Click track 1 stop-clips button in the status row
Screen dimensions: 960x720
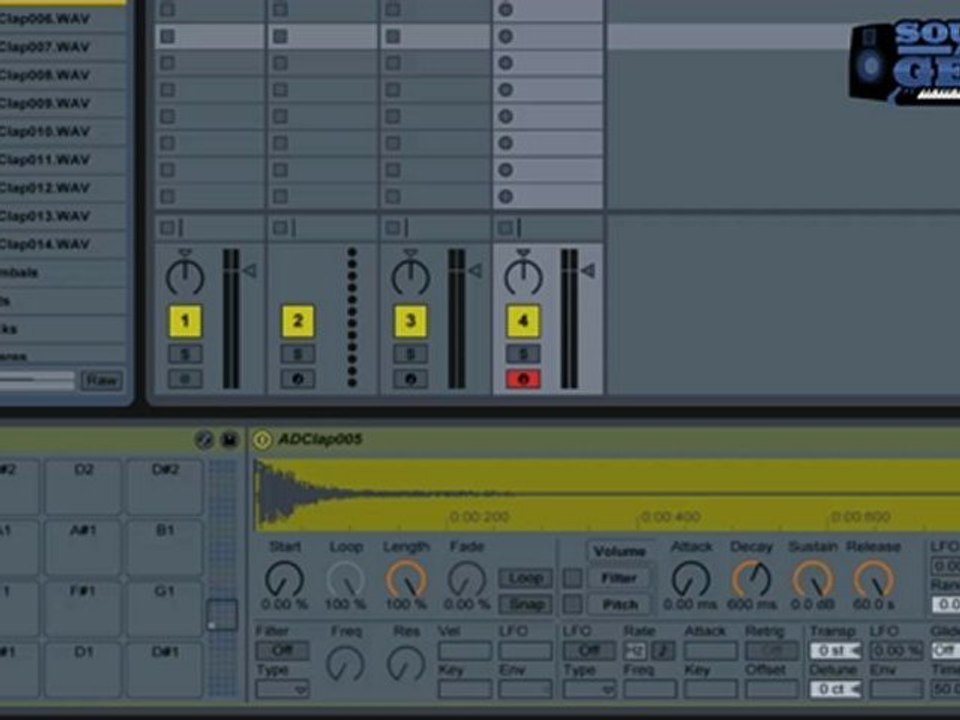click(167, 228)
